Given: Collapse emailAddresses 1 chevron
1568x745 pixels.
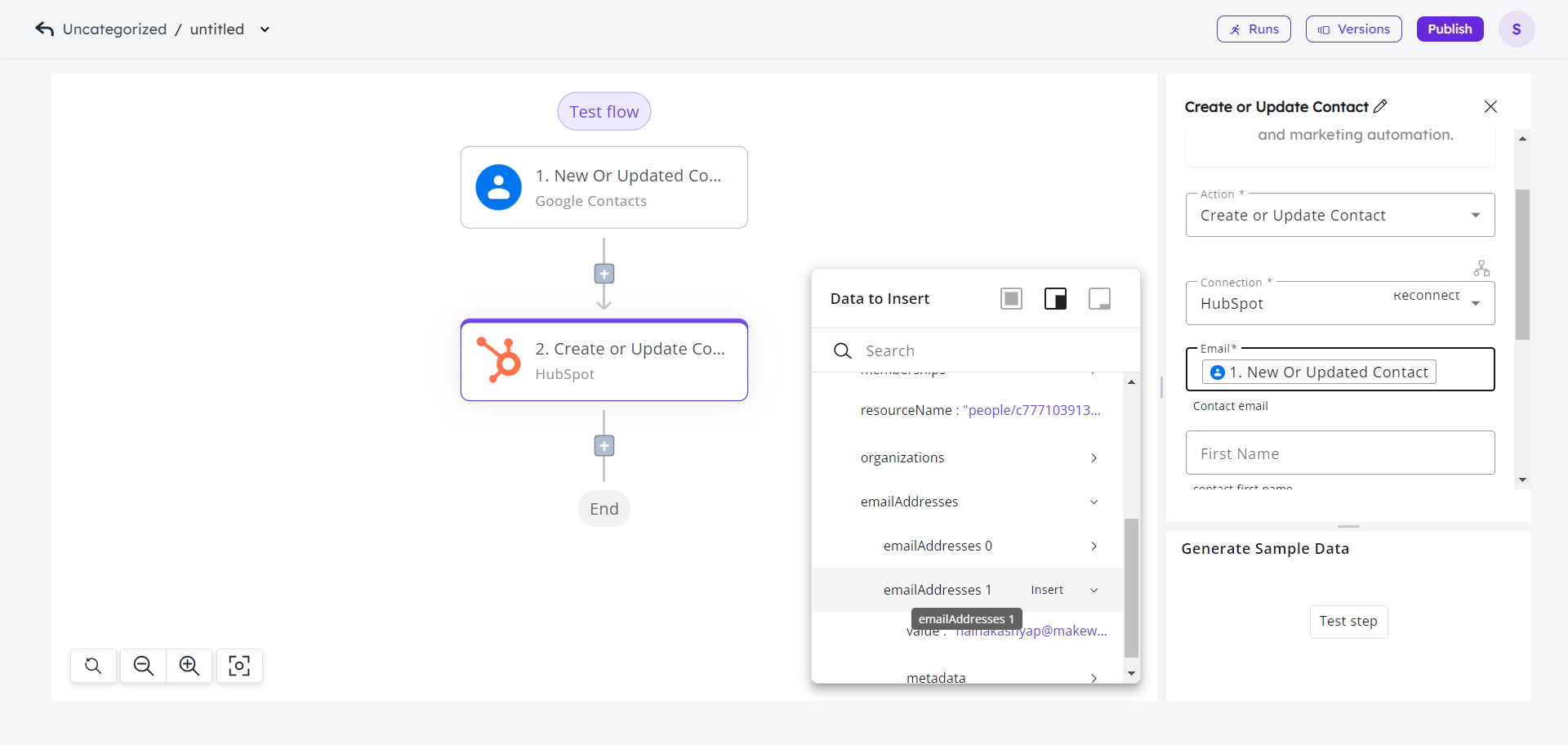Looking at the screenshot, I should tap(1094, 590).
